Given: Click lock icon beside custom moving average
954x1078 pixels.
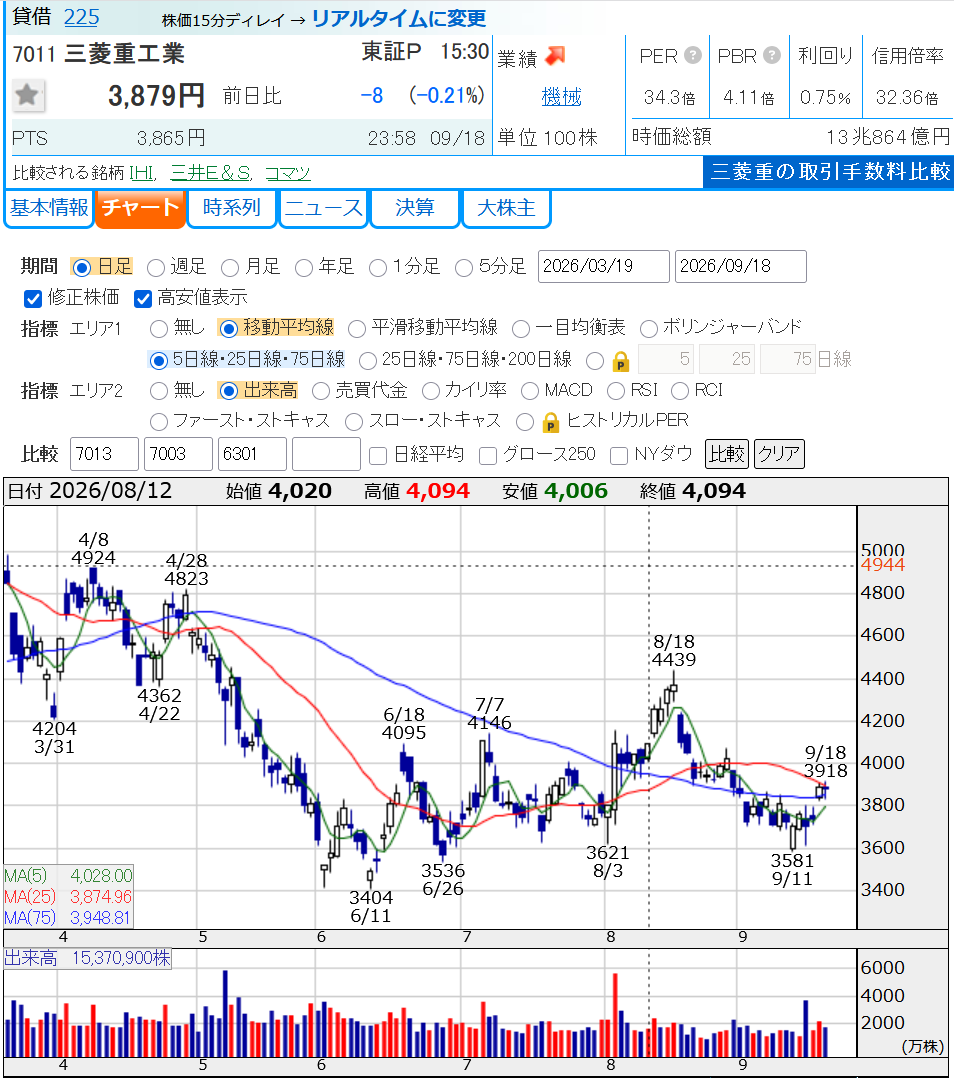Looking at the screenshot, I should (x=620, y=360).
